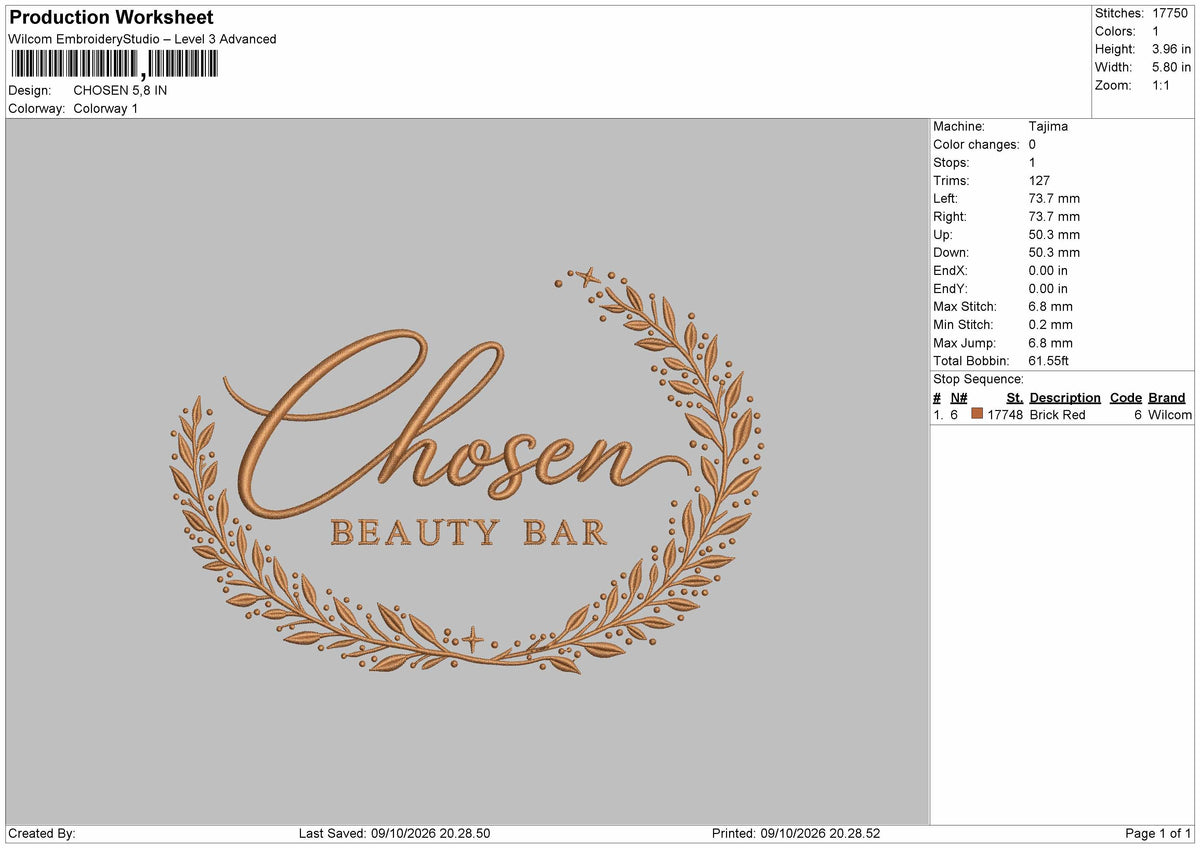Click the 'Stop Sequence:' heading
1200x848 pixels.
click(978, 379)
